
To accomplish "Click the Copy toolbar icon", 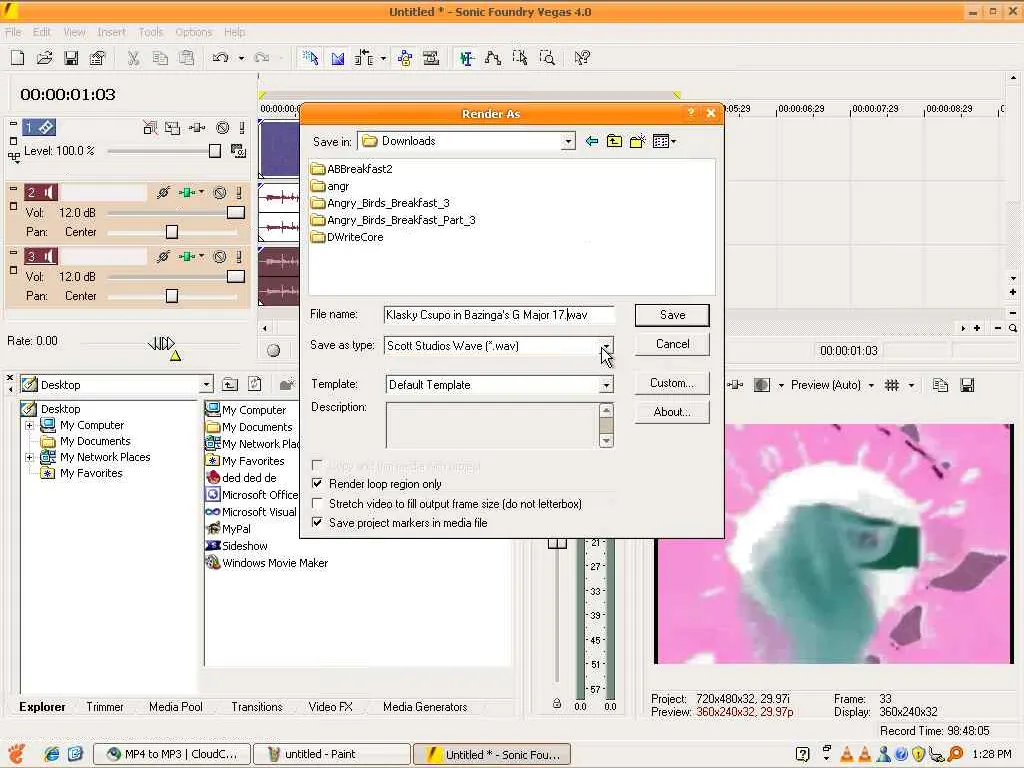I will pos(160,58).
